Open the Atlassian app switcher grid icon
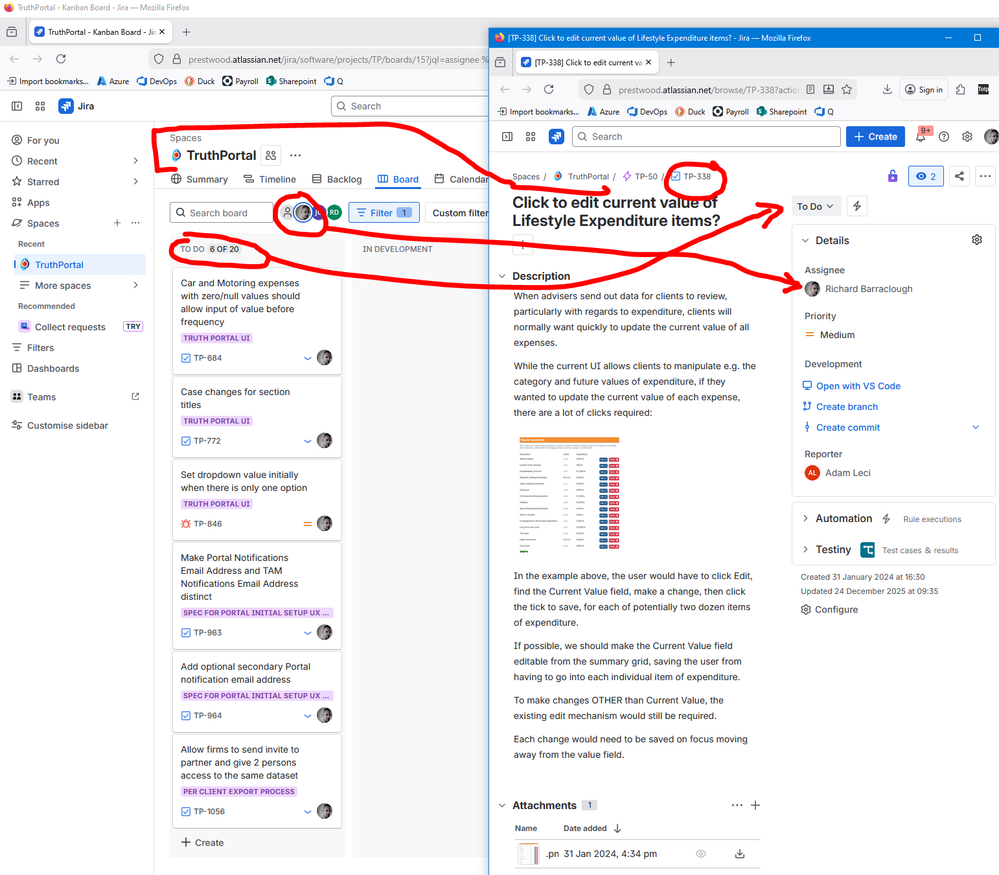 (x=531, y=136)
